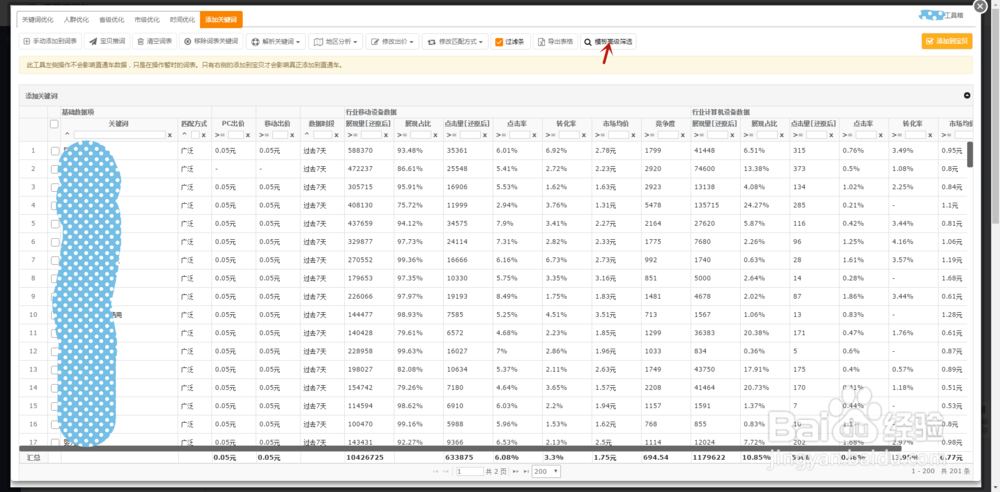Clear the 数据时段 filter with its x
The width and height of the screenshot is (1000, 492).
pyautogui.click(x=337, y=135)
